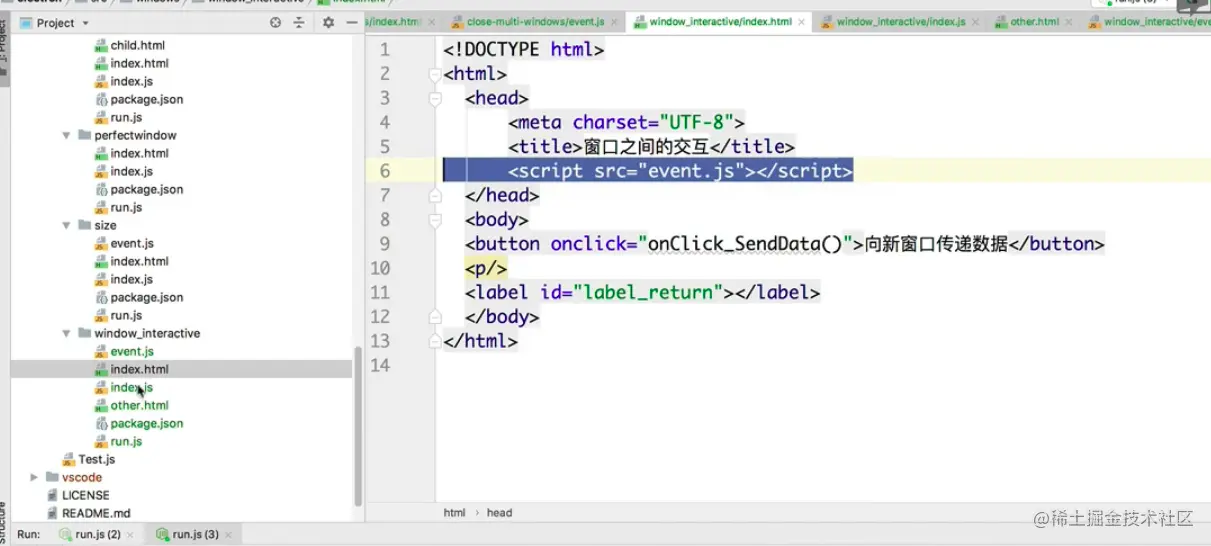Click the Project view icon beside Project label
The height and width of the screenshot is (546, 1211).
pos(26,22)
